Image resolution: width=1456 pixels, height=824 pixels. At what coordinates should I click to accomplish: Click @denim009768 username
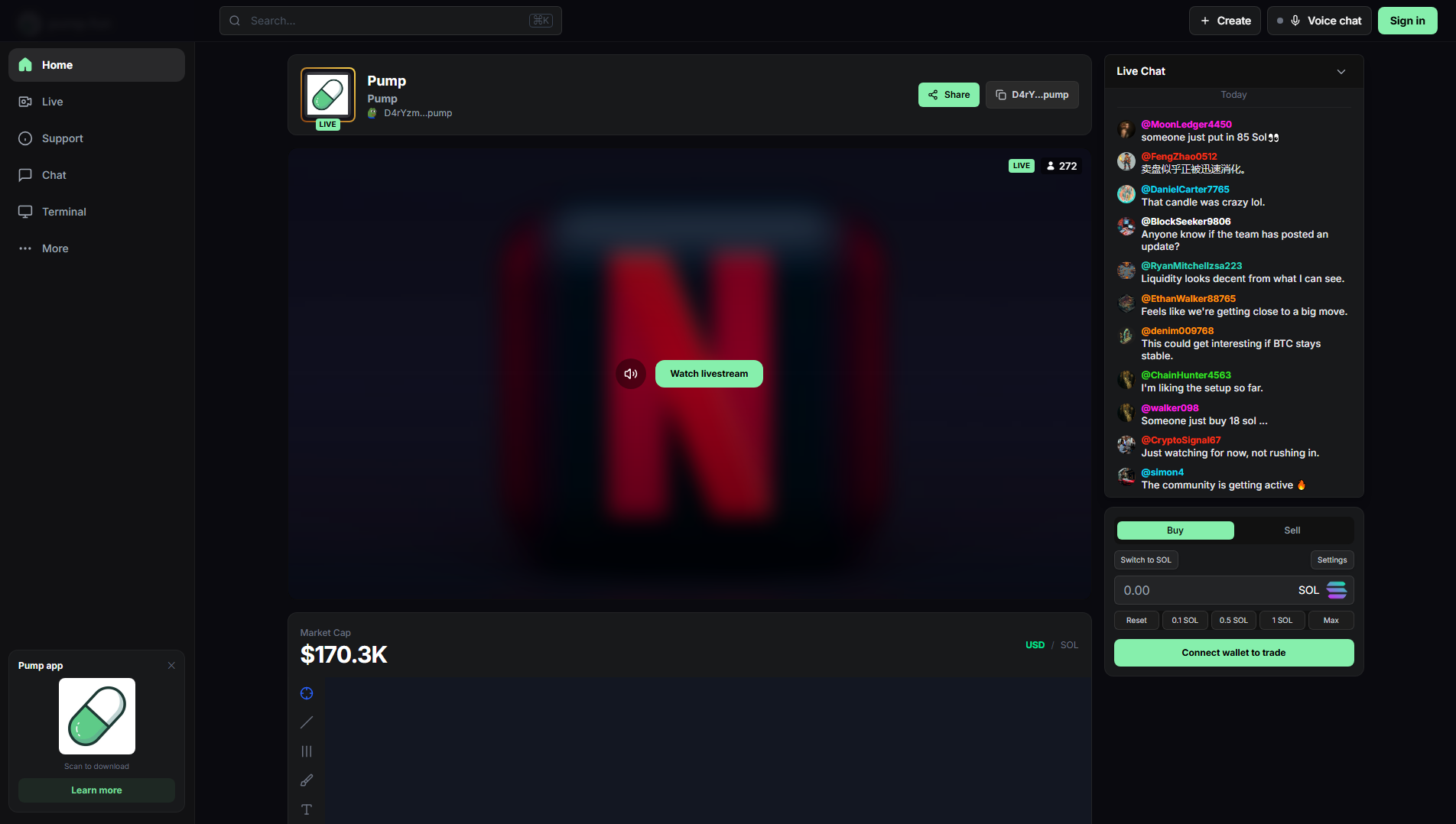tap(1177, 331)
